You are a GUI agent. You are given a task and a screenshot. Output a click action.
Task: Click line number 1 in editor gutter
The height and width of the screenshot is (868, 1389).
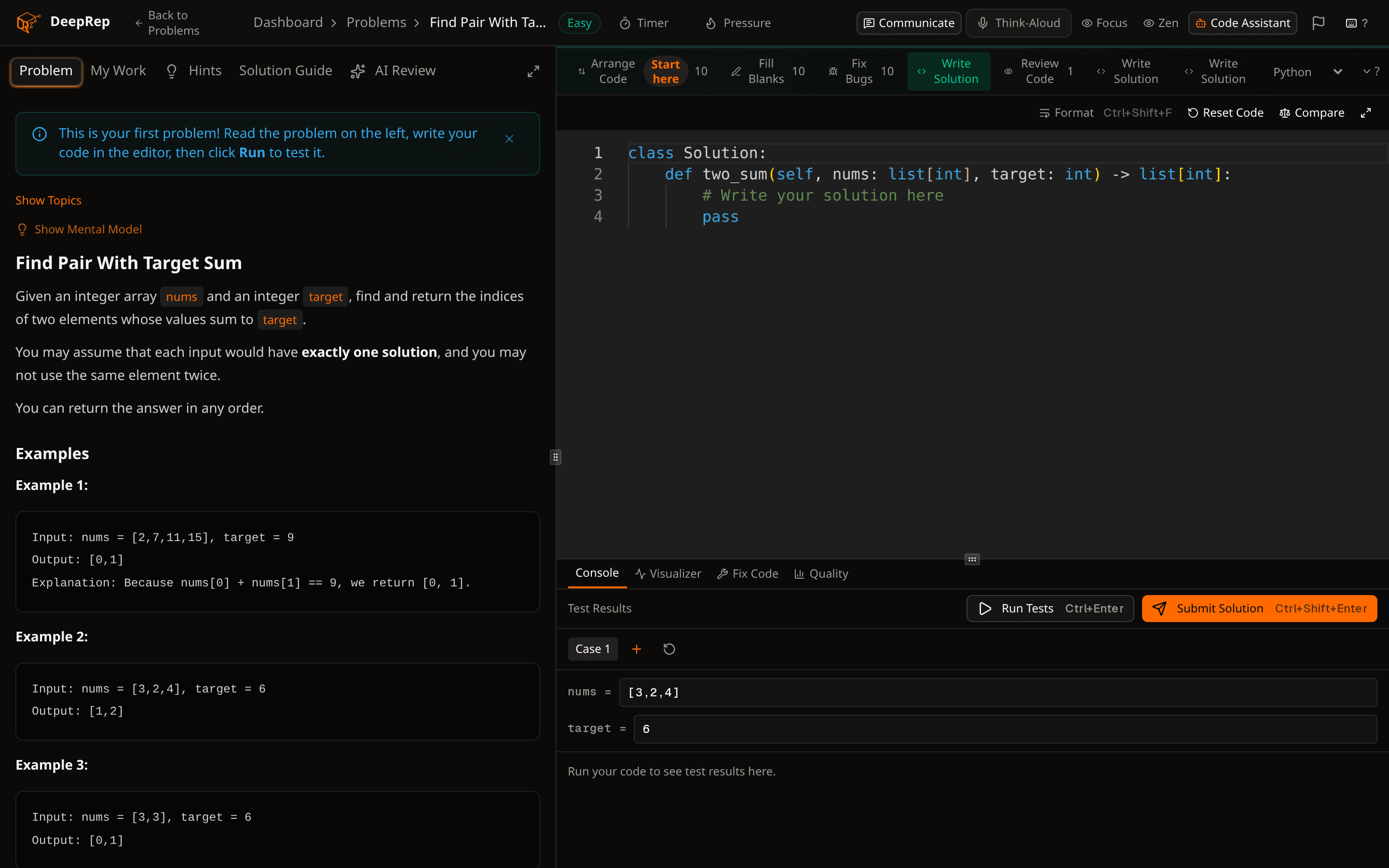(x=598, y=153)
